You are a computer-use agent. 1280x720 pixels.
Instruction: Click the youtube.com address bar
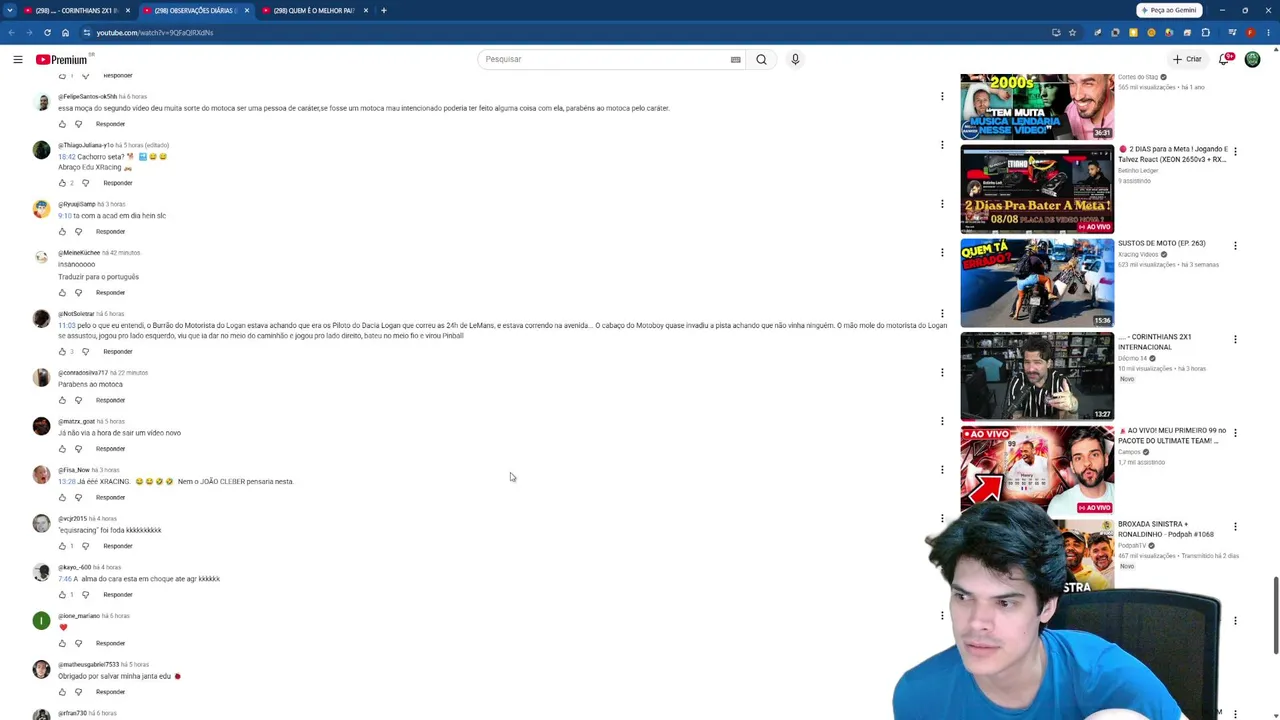click(560, 32)
